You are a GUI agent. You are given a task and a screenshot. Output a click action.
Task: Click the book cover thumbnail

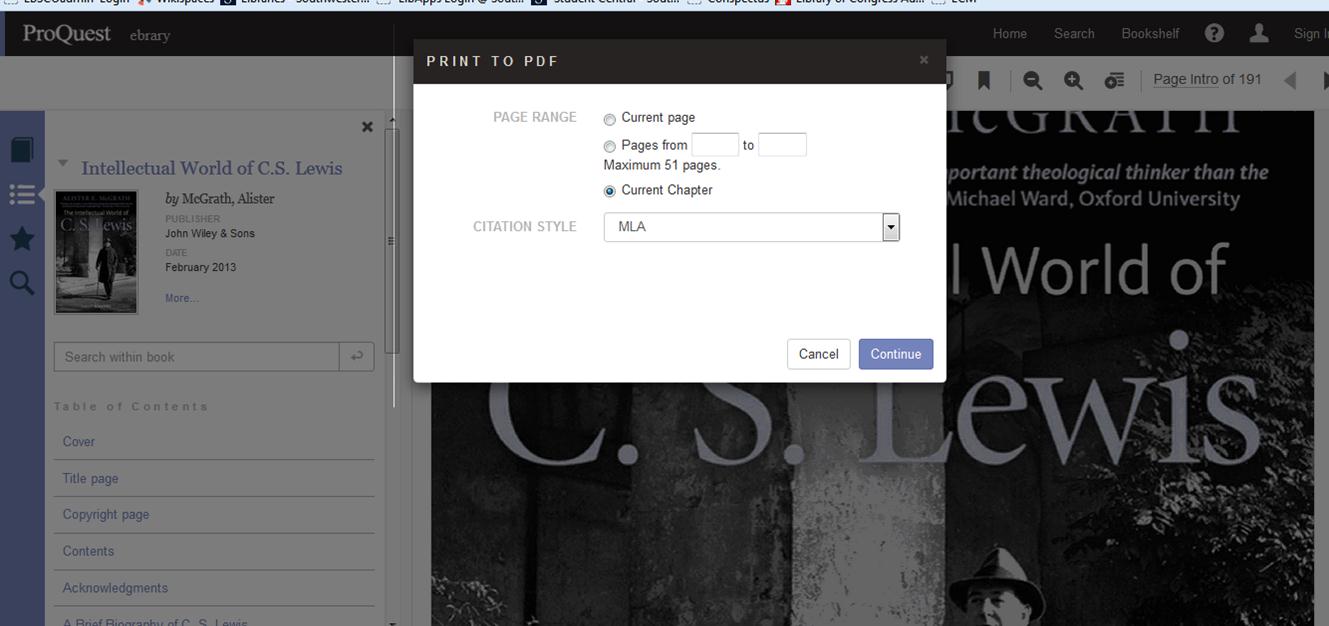tap(96, 252)
